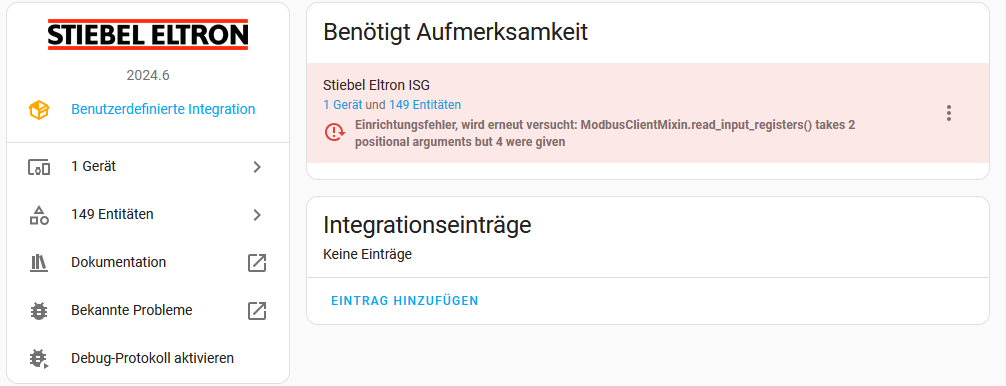Open the 149 Entitäten list item
The width and height of the screenshot is (1006, 386).
pyautogui.click(x=148, y=214)
